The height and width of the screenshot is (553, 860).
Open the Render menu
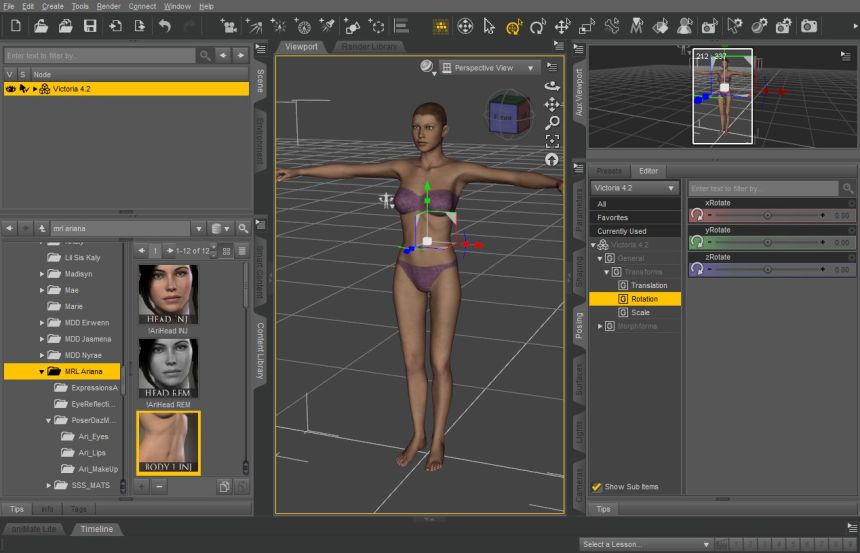pyautogui.click(x=108, y=6)
